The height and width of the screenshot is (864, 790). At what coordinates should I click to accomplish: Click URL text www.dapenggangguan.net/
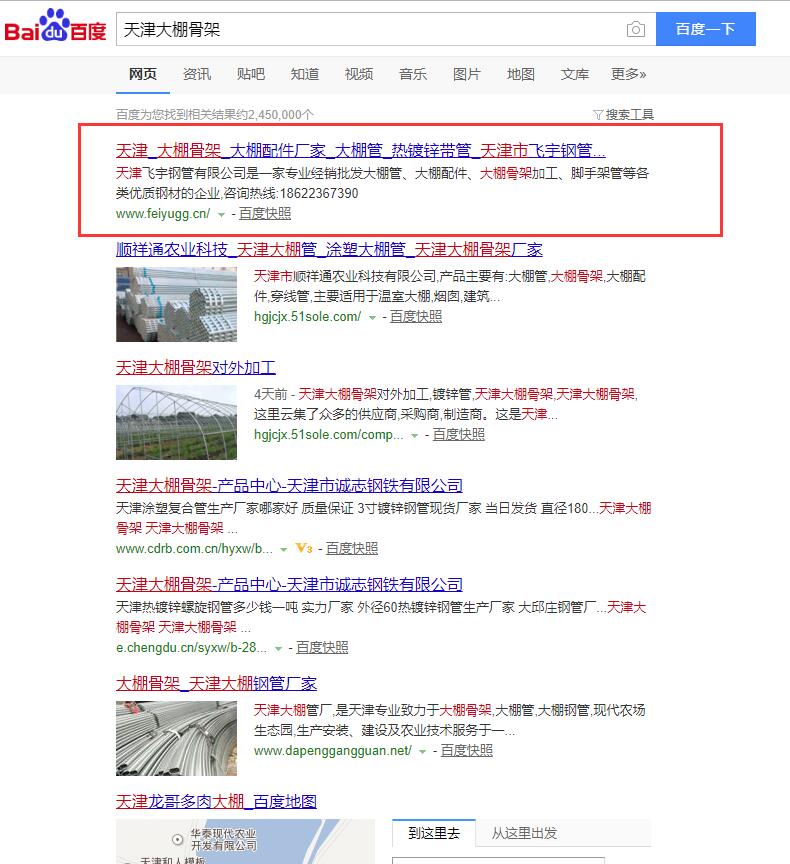[333, 750]
